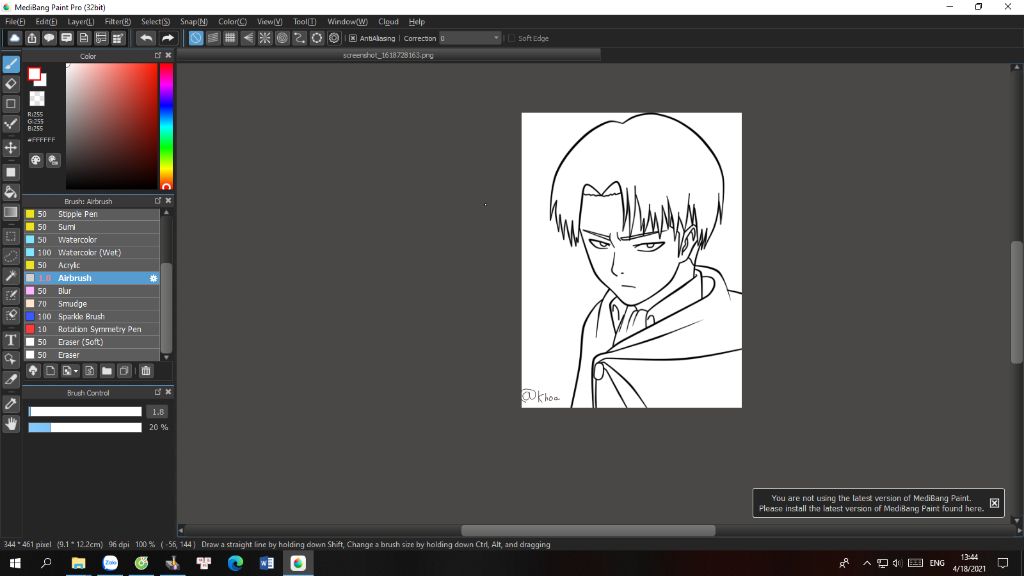Select the Select Pen tool

(11, 295)
